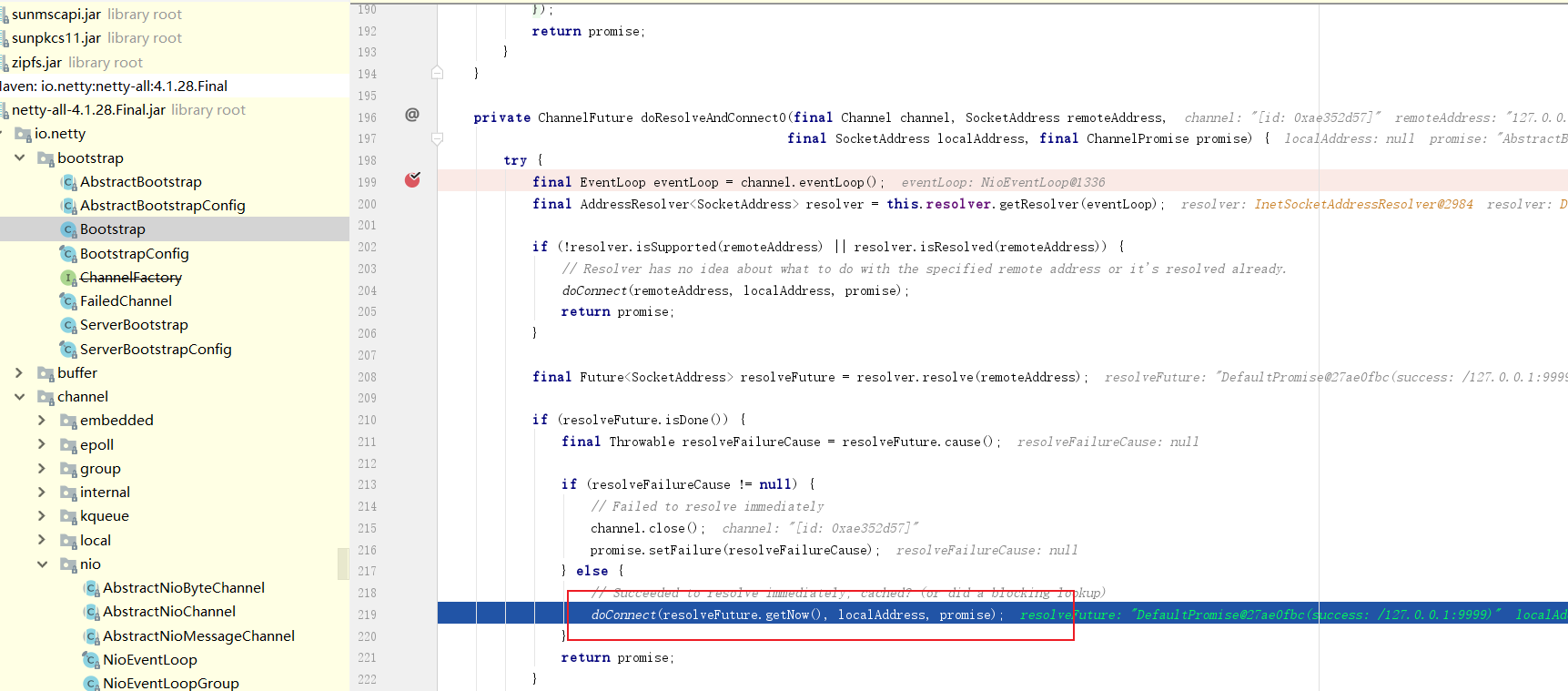Expand the embedded package node
The height and width of the screenshot is (691, 1568).
tap(42, 420)
